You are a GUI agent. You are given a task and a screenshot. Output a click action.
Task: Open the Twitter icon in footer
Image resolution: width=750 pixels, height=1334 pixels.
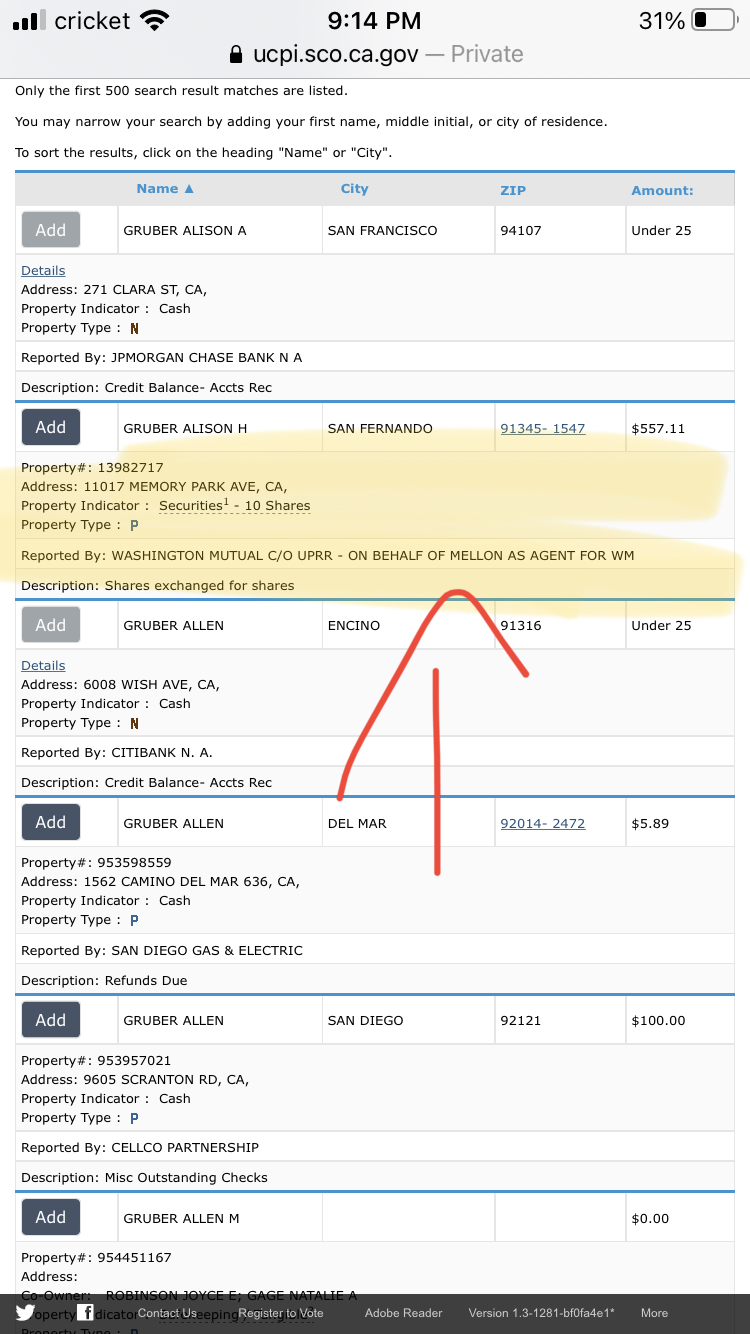pos(26,1313)
